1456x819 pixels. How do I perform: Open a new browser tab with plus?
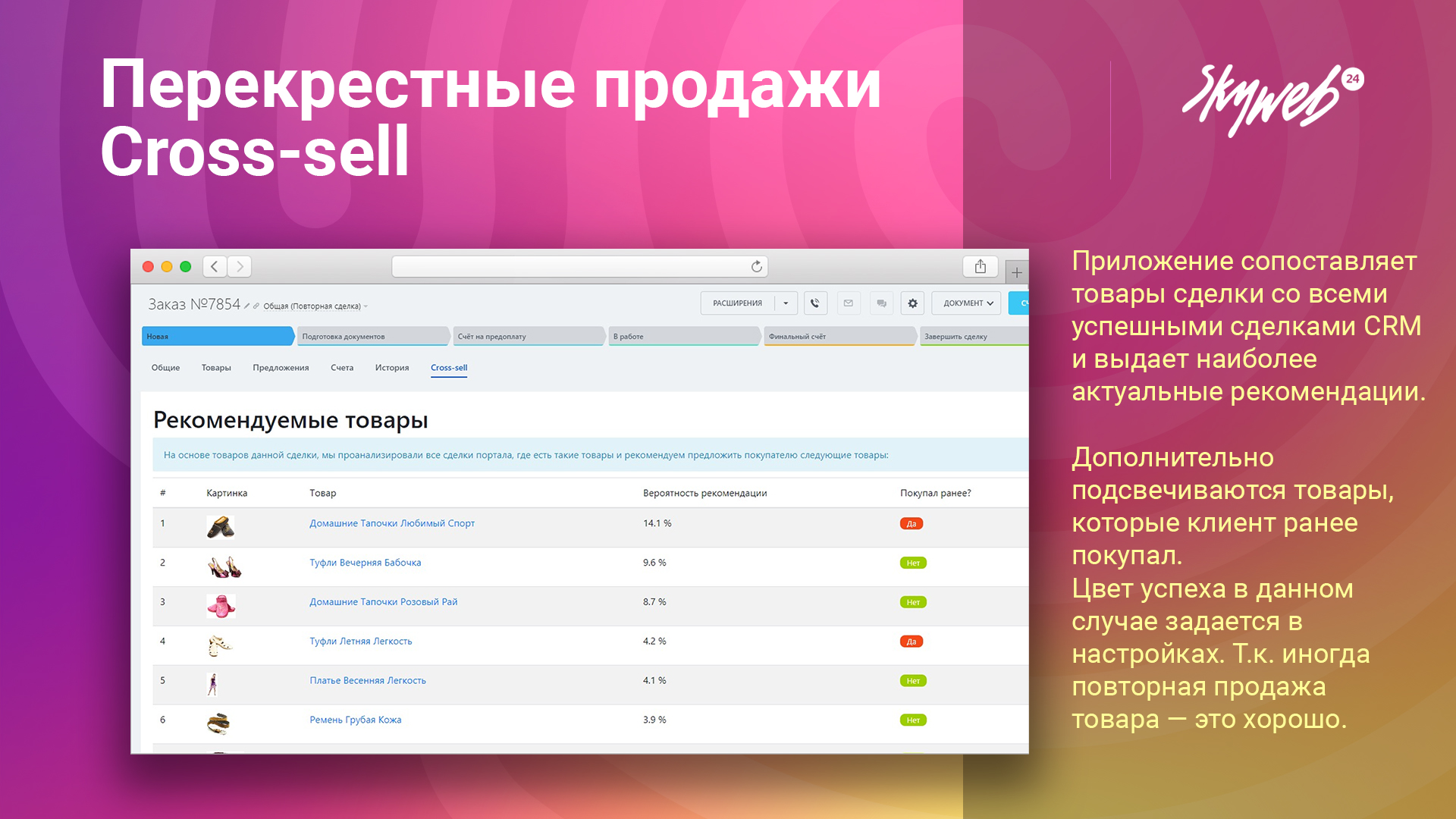coord(1017,272)
